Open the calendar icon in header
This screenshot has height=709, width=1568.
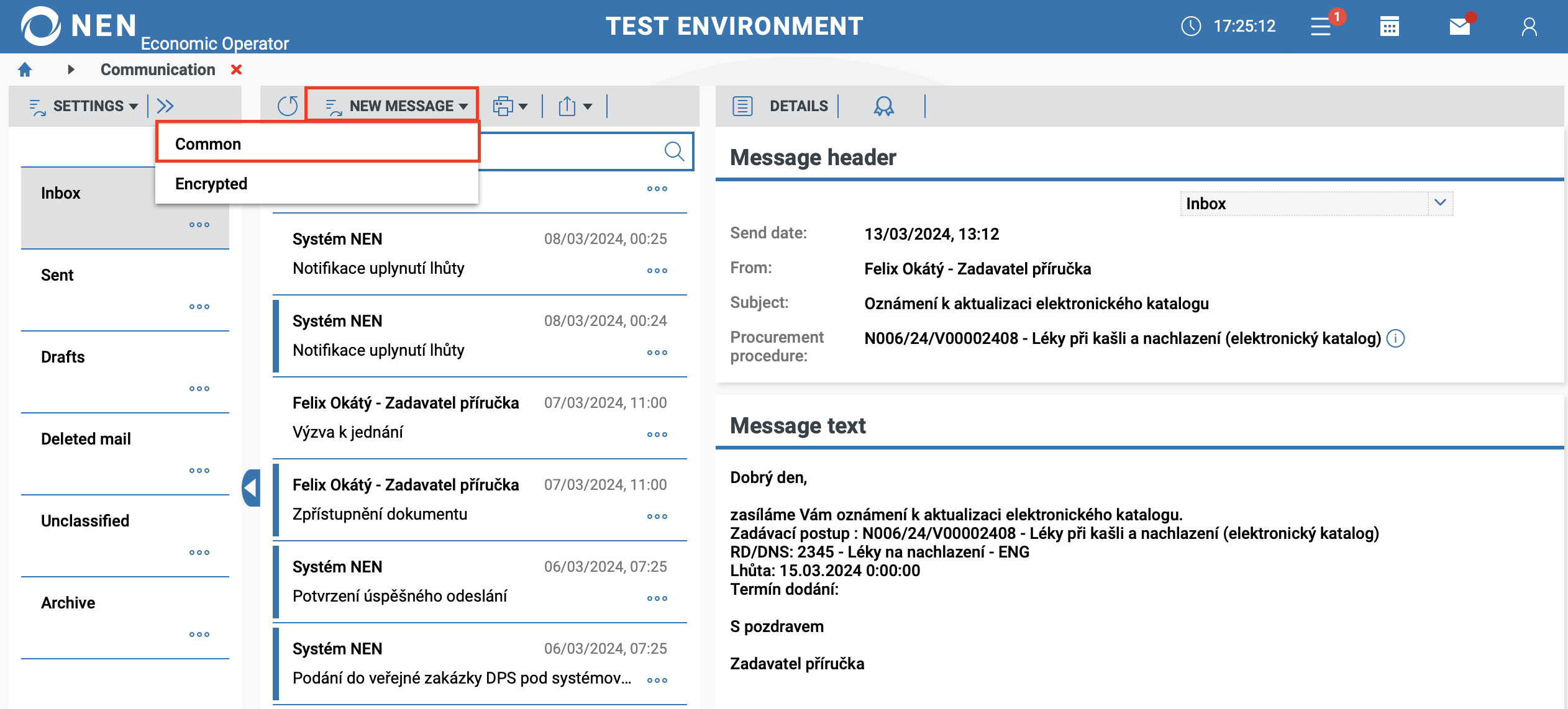coord(1389,27)
